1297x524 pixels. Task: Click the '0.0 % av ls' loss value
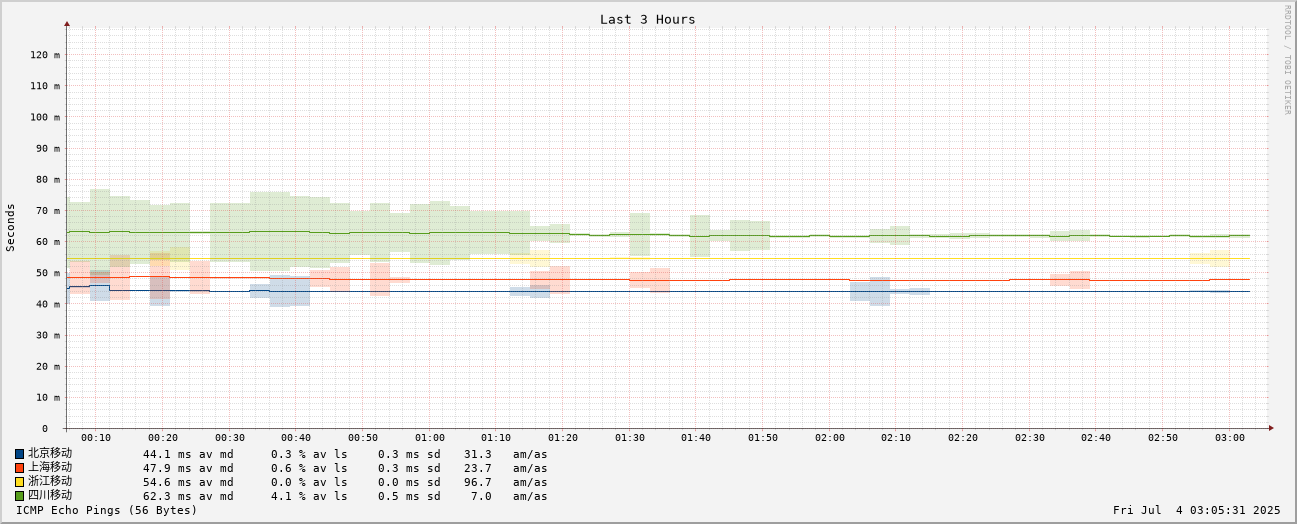point(309,482)
